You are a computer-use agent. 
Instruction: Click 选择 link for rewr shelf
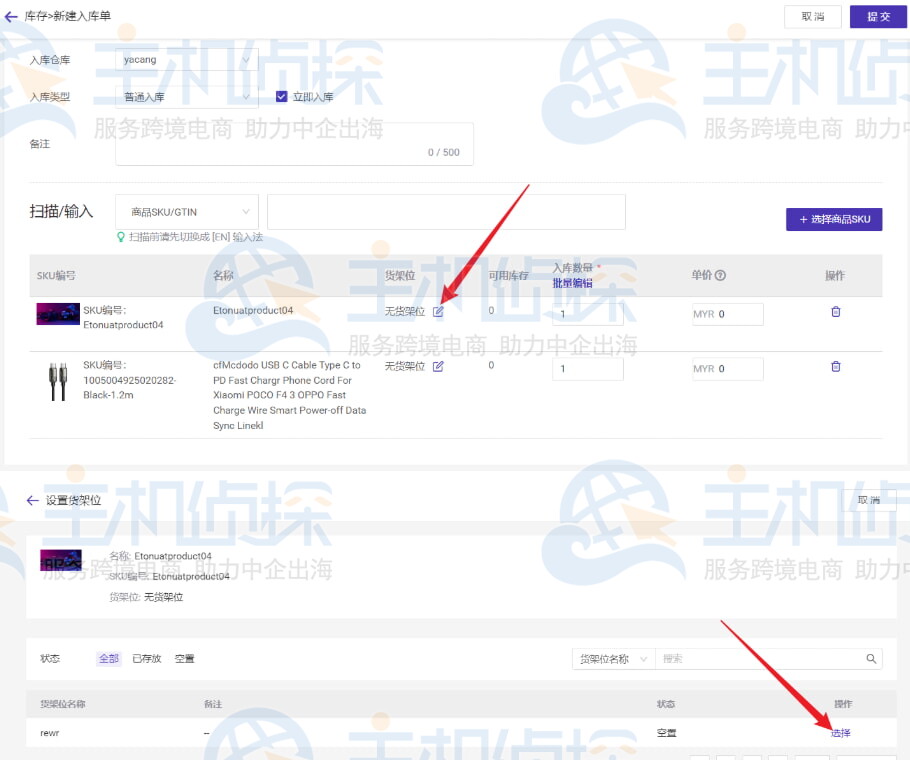point(840,733)
